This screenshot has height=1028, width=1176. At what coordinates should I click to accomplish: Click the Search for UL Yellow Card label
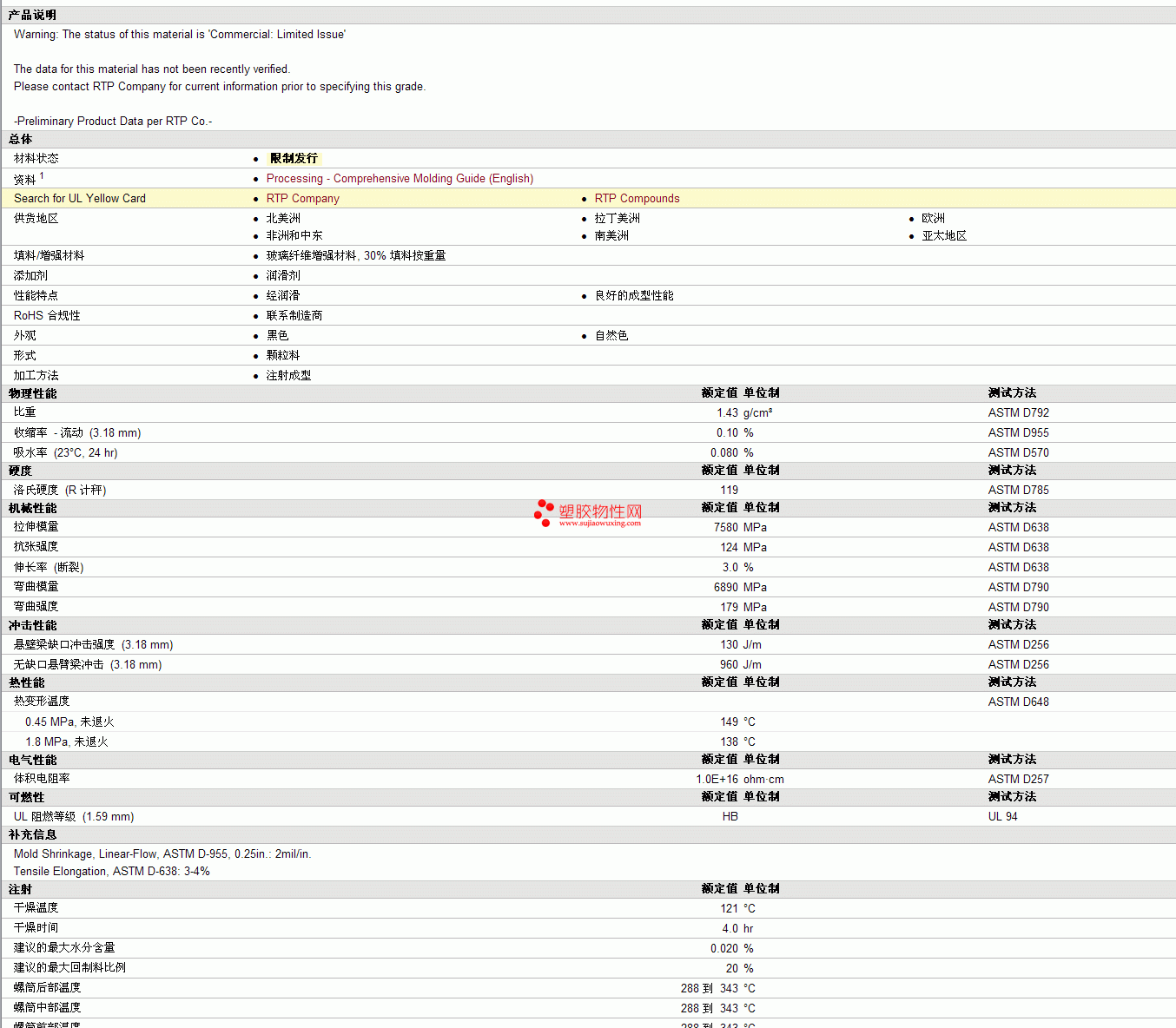click(x=80, y=198)
